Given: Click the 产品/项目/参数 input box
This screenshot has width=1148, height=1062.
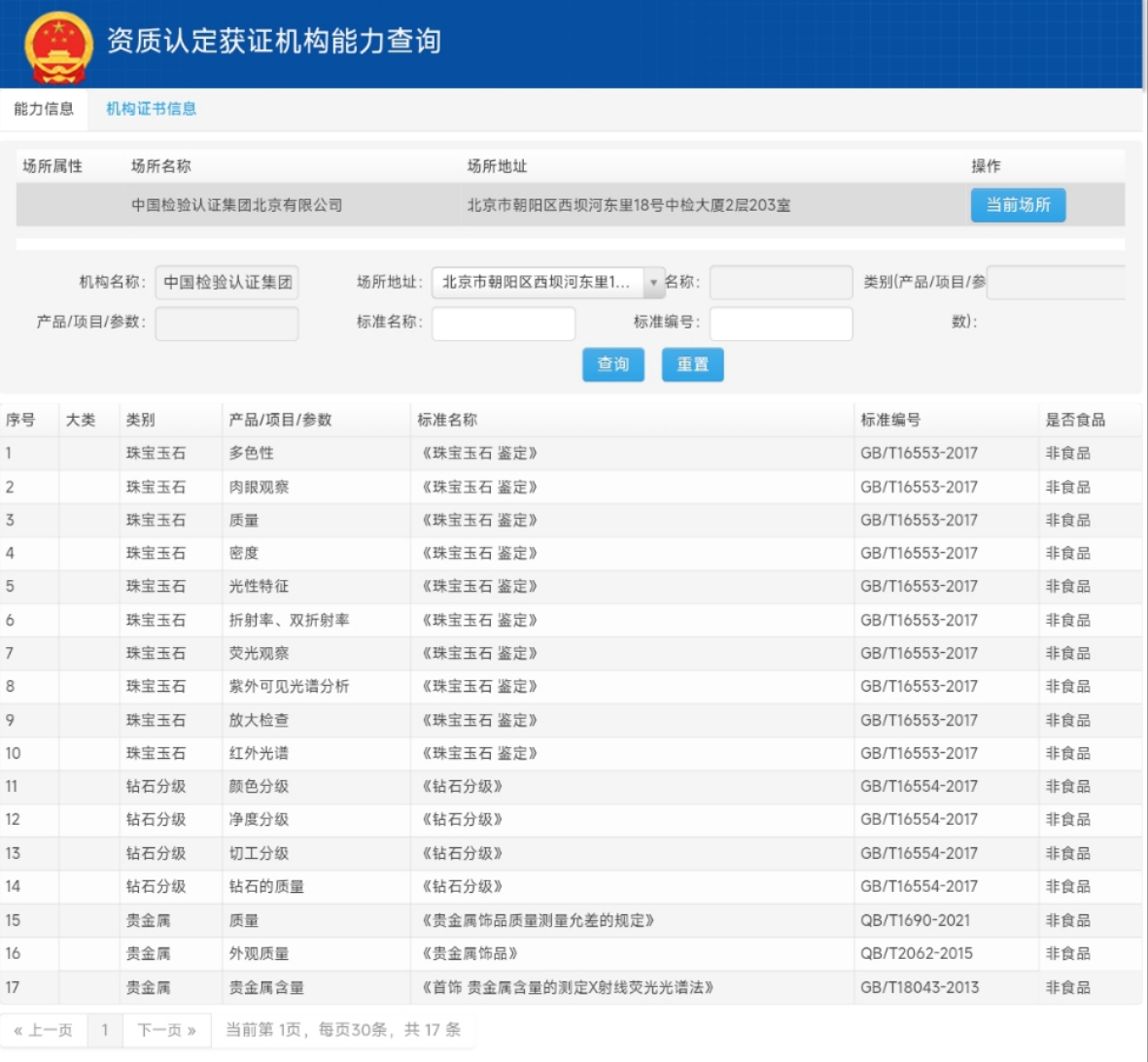Looking at the screenshot, I should tap(226, 324).
